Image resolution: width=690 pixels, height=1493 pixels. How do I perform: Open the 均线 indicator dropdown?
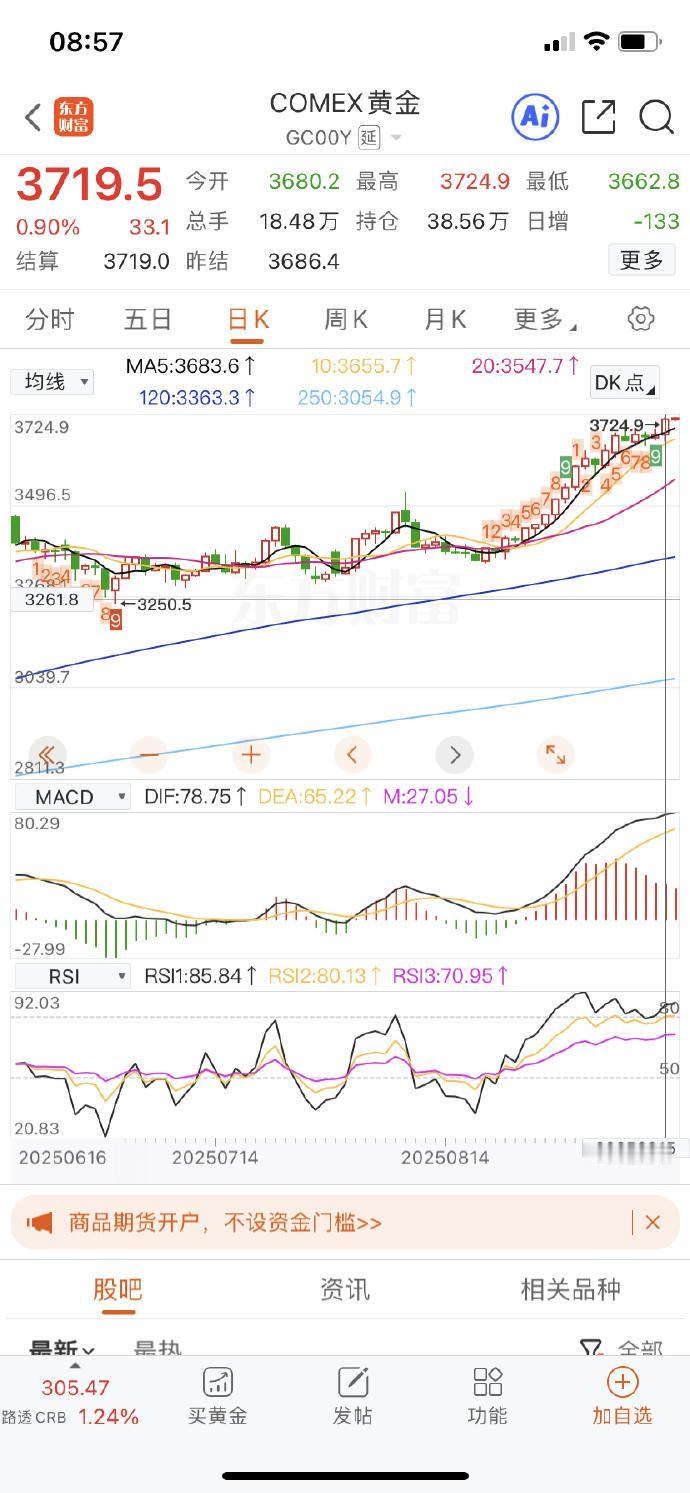52,381
